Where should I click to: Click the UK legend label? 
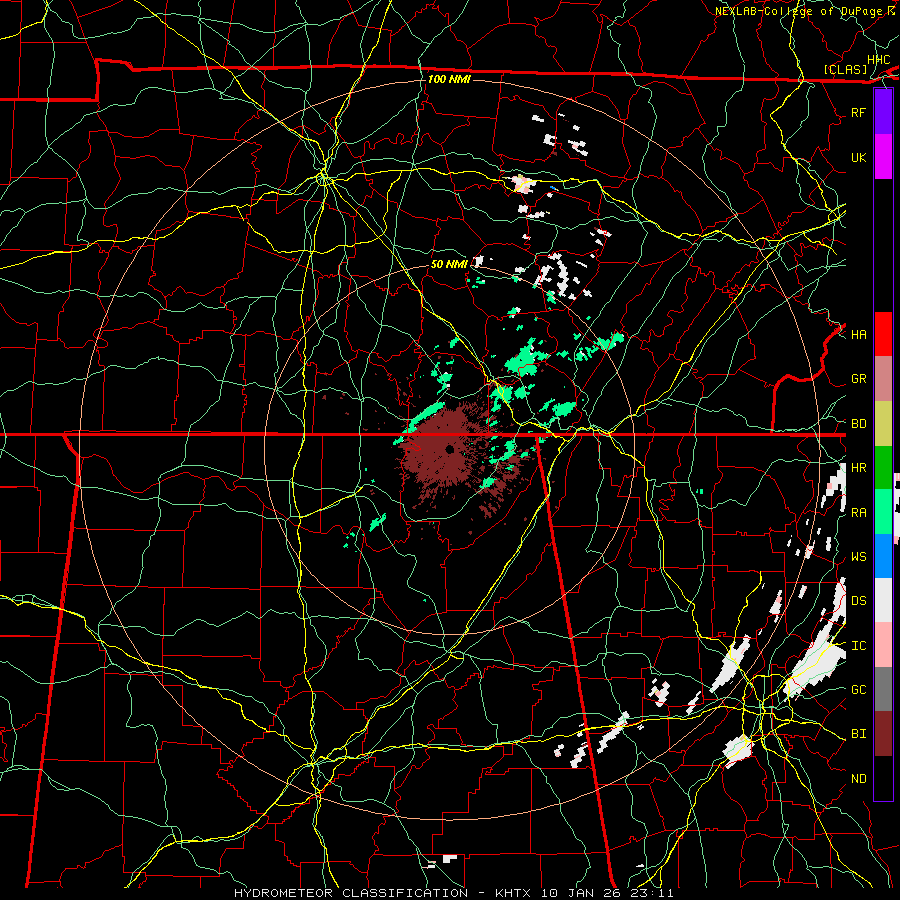[858, 157]
